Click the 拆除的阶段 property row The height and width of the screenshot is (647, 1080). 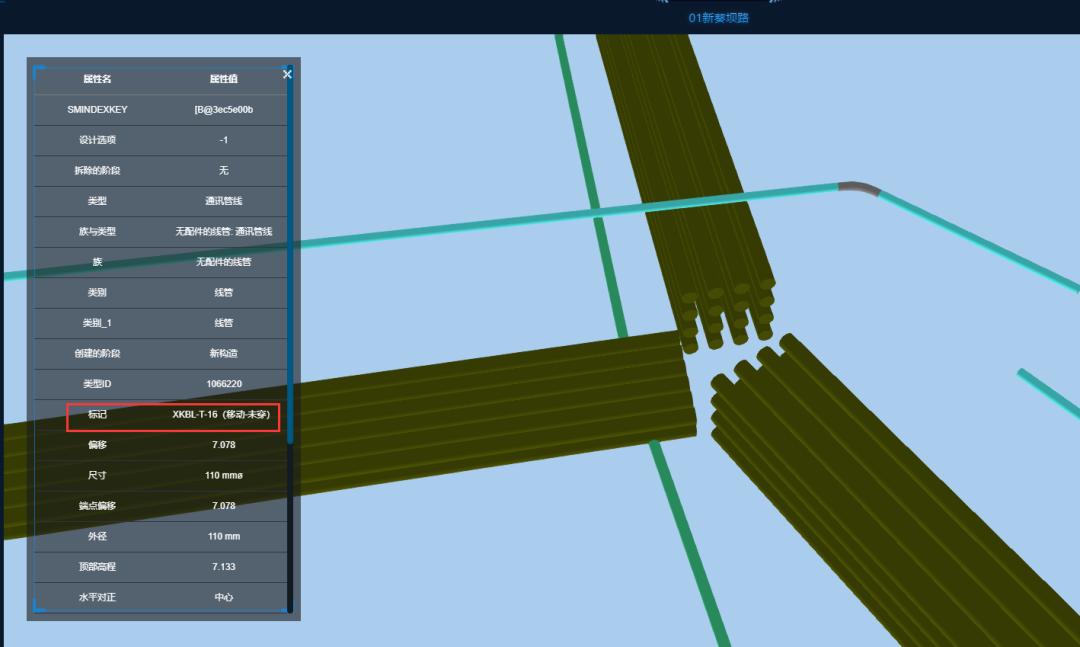click(x=160, y=171)
